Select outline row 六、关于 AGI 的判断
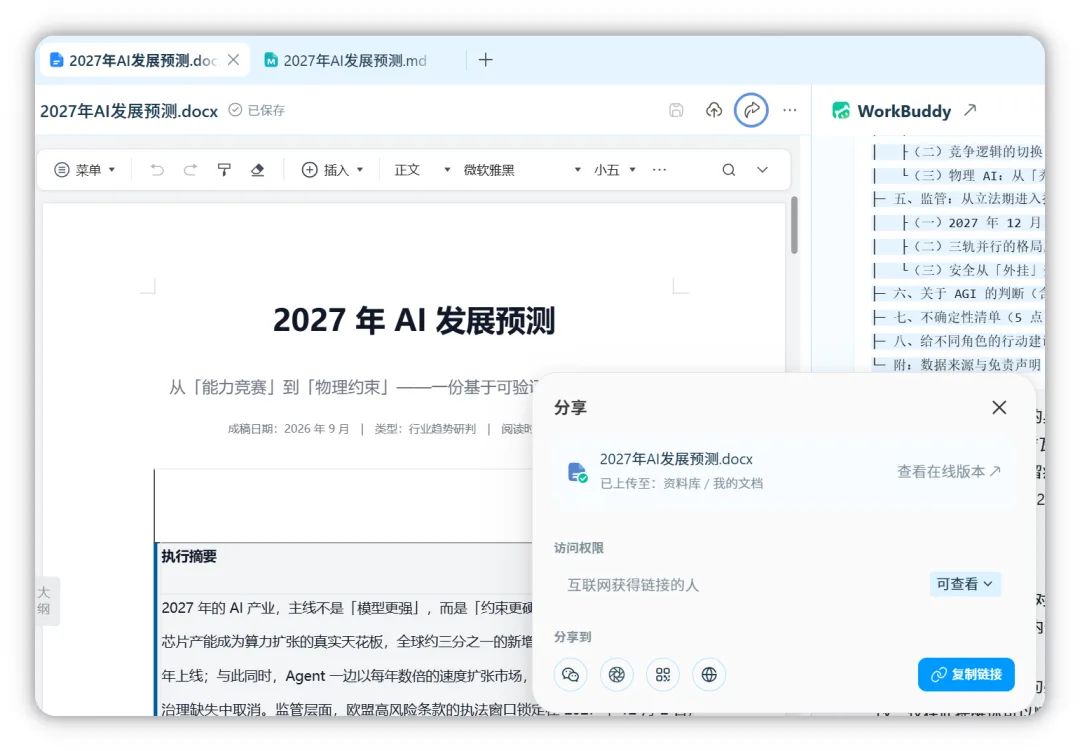The height and width of the screenshot is (751, 1080). point(968,294)
